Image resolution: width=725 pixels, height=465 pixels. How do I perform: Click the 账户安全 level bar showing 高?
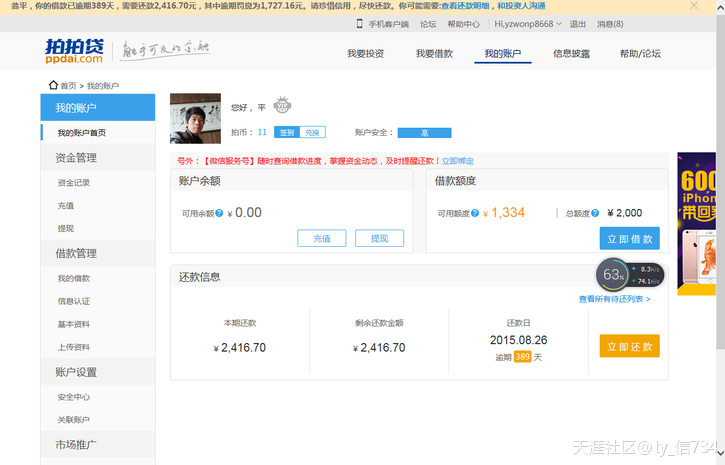coord(424,132)
